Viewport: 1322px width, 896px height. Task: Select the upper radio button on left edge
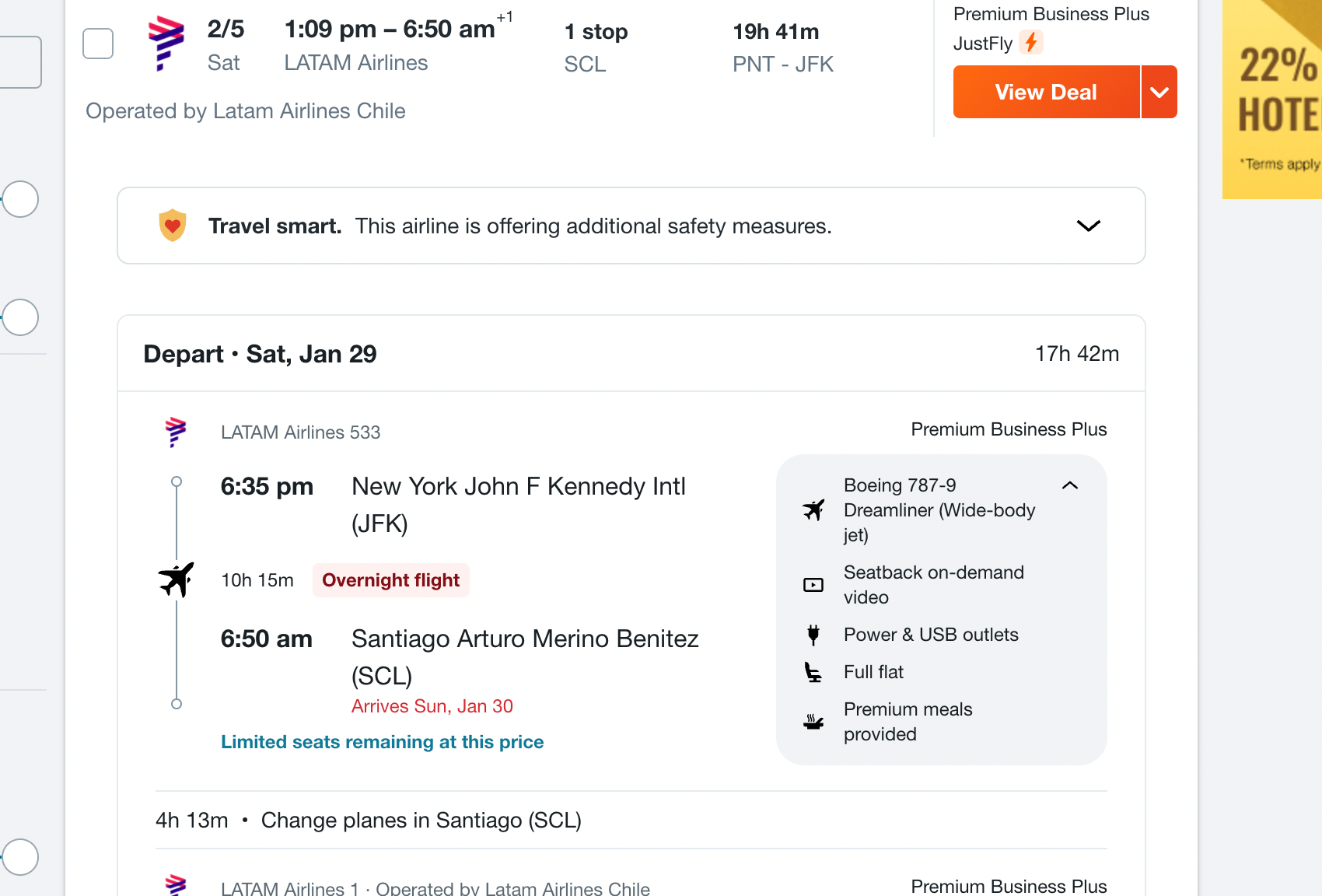tap(20, 199)
